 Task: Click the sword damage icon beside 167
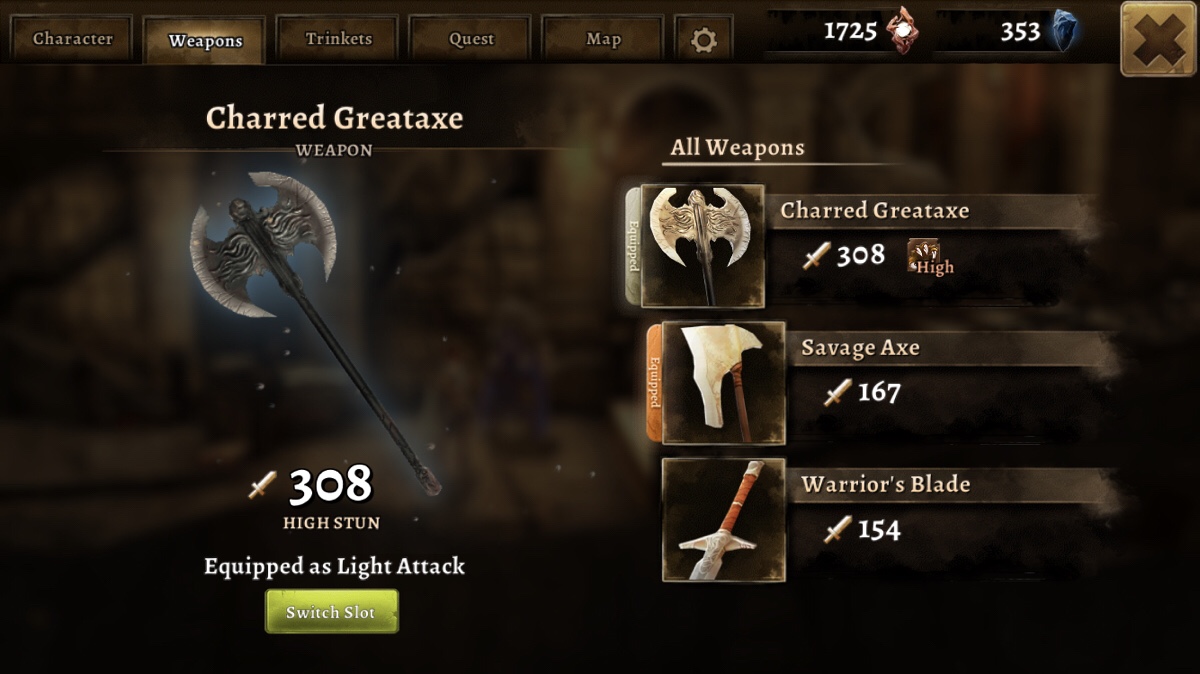pos(837,392)
